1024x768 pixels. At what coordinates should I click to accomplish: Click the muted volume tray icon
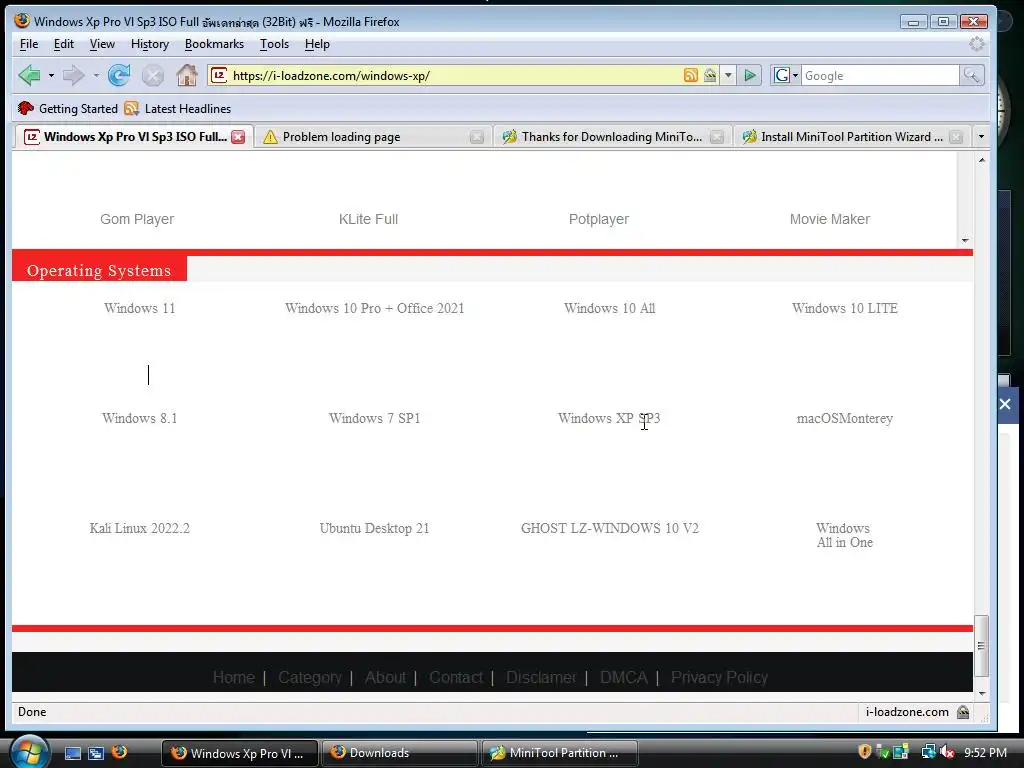(948, 752)
